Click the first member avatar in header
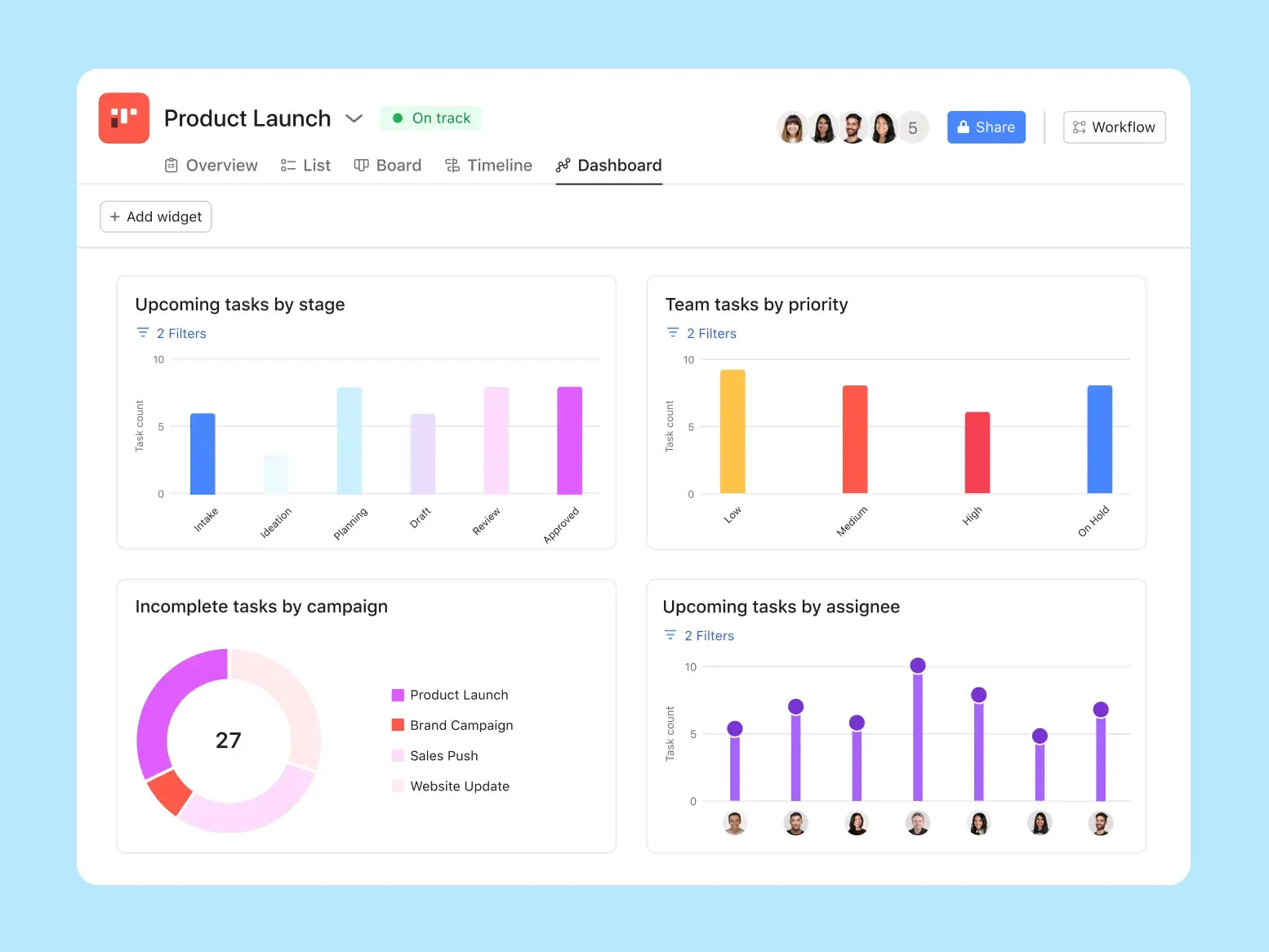The height and width of the screenshot is (952, 1269). pyautogui.click(x=792, y=128)
